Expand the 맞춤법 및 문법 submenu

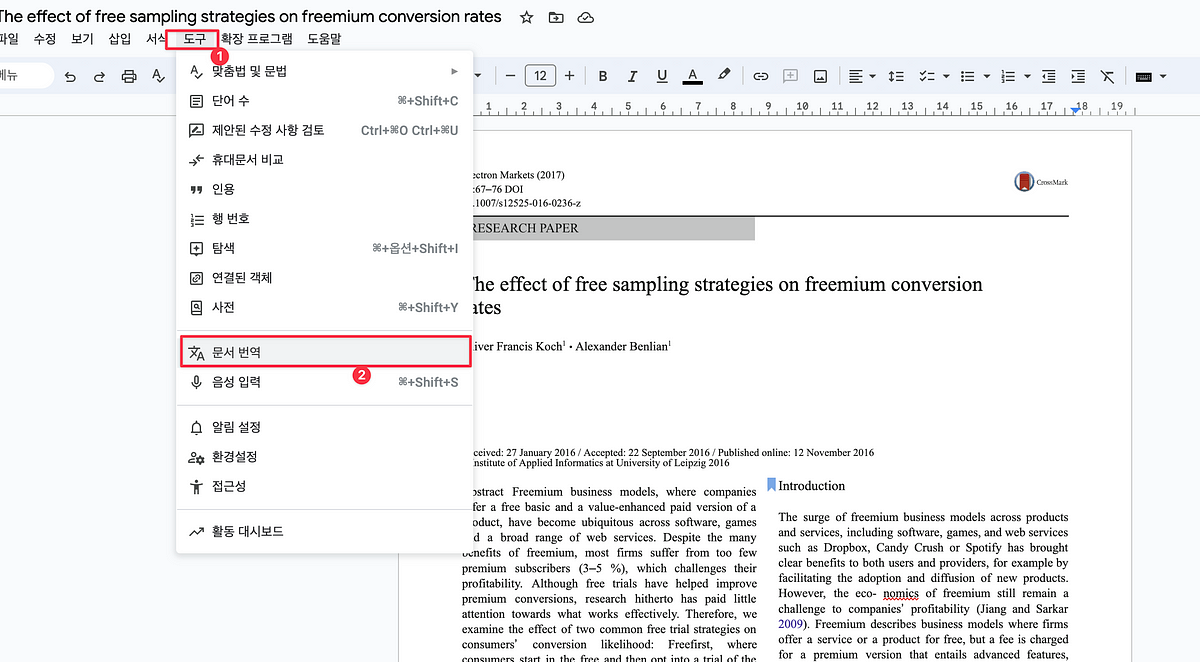point(322,71)
